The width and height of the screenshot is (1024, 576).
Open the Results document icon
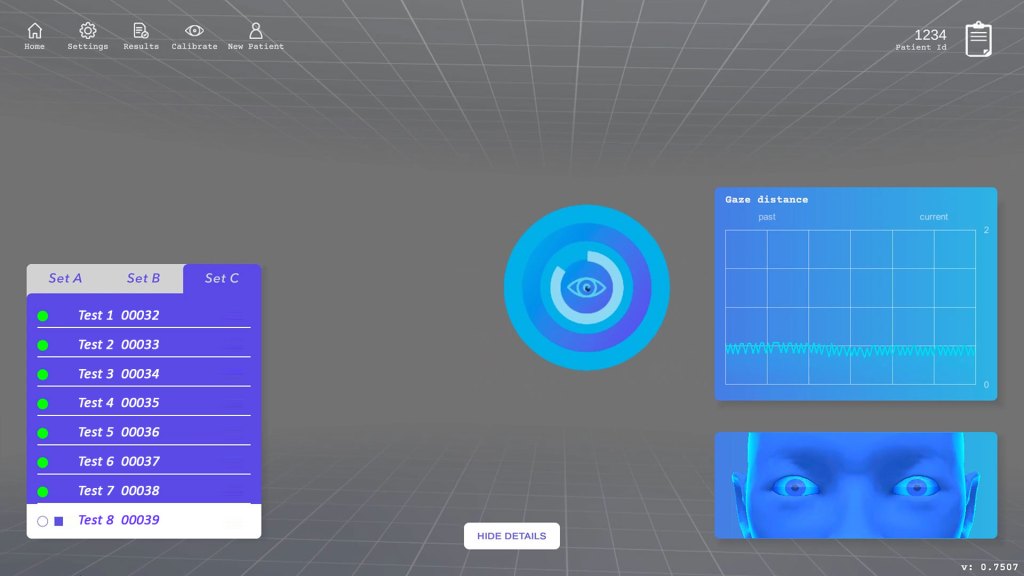click(141, 31)
